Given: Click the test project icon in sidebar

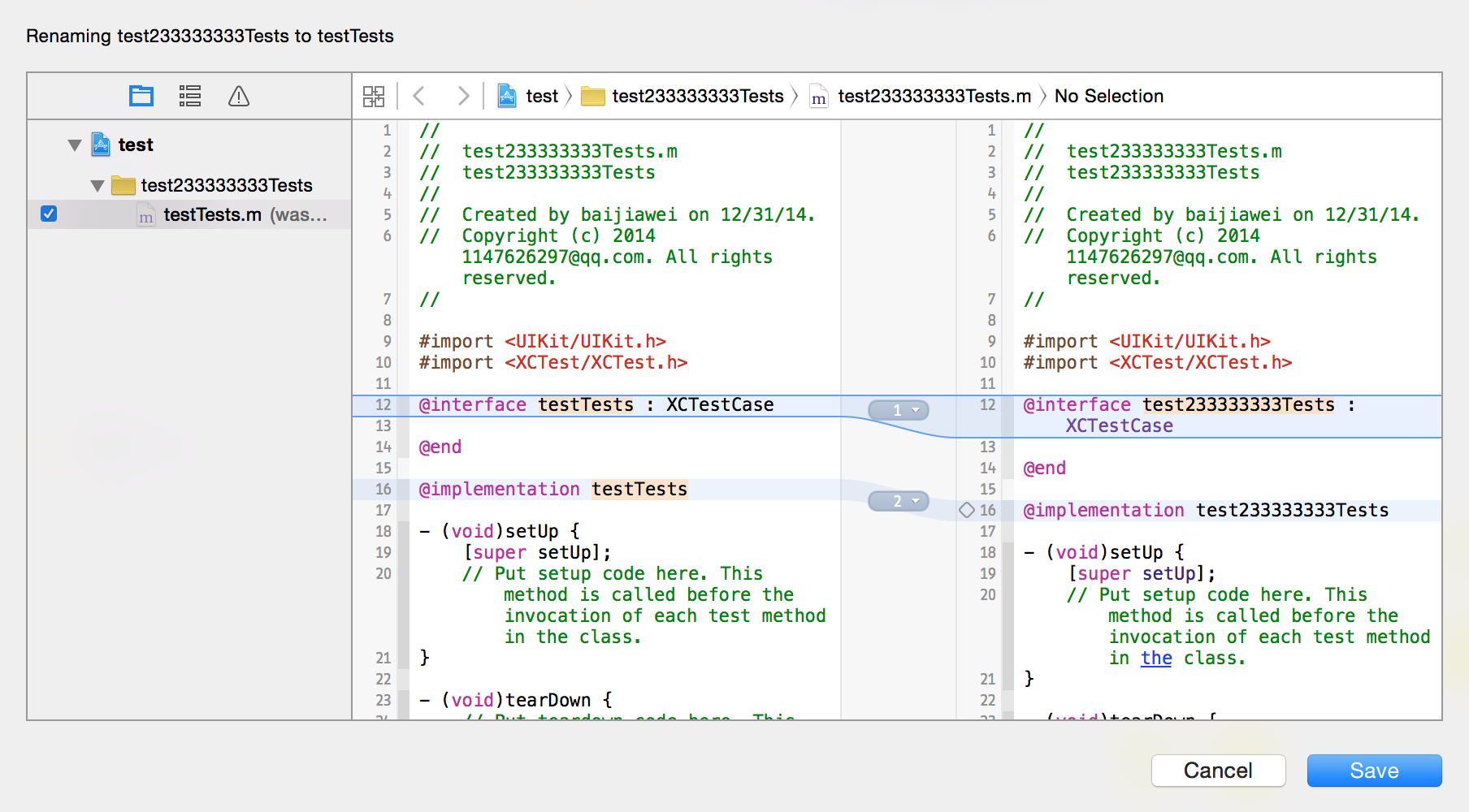Looking at the screenshot, I should tap(101, 145).
